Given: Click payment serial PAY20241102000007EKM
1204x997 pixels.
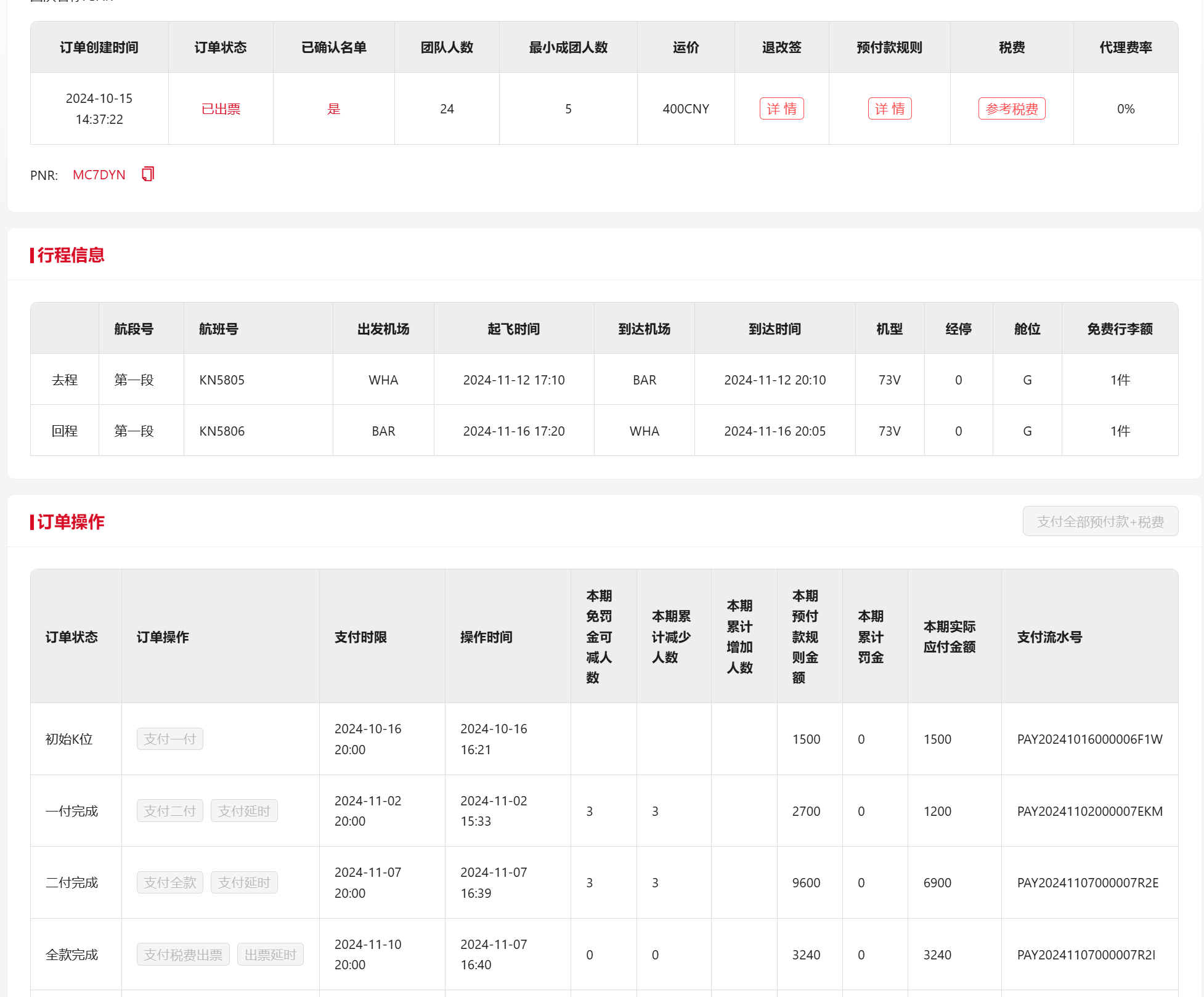Looking at the screenshot, I should 1089,812.
